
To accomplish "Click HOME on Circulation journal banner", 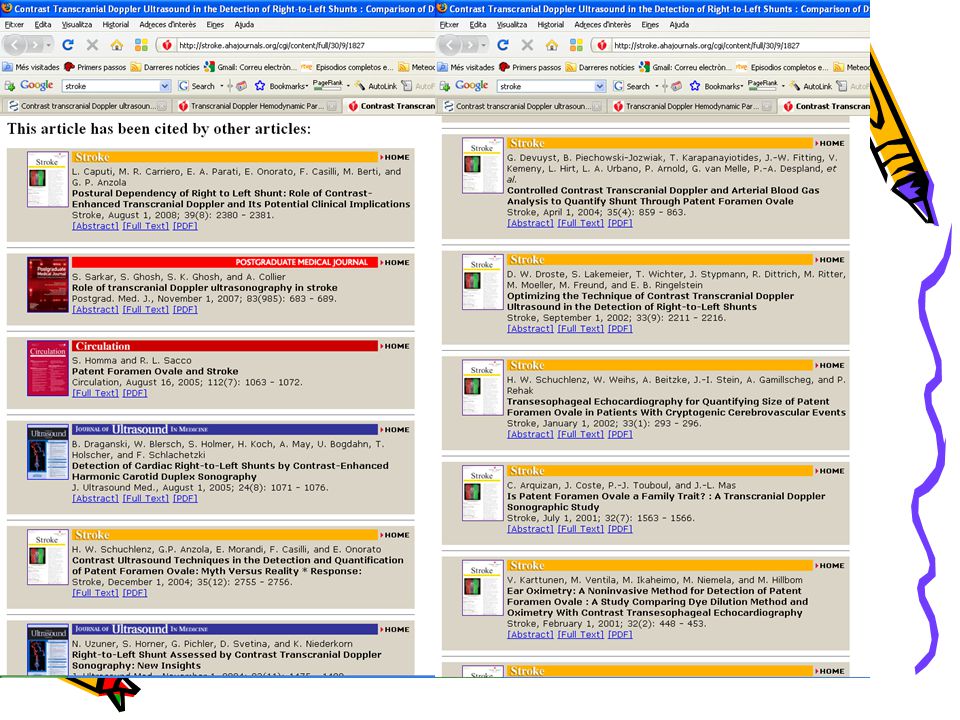I will point(396,346).
